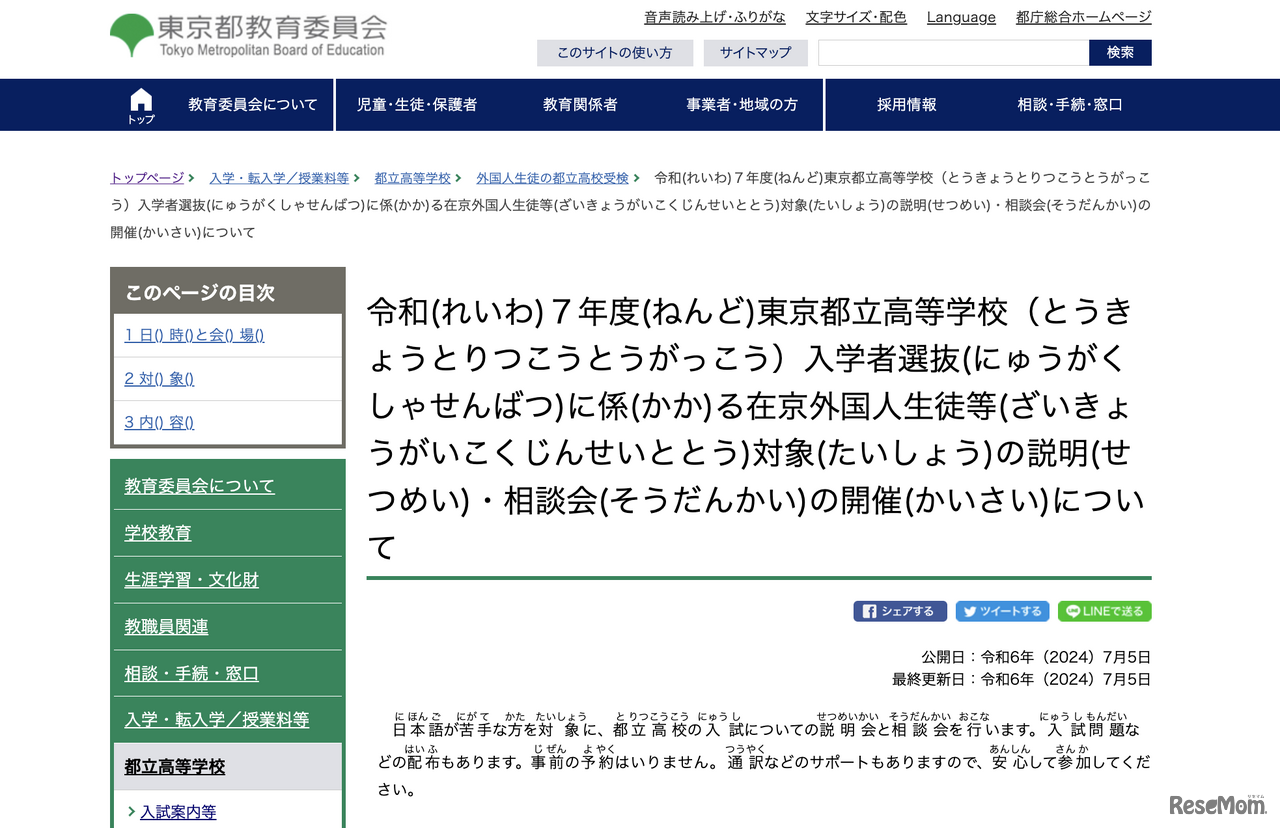Select the 採用情報 menu item
The image size is (1280, 828).
point(905,104)
